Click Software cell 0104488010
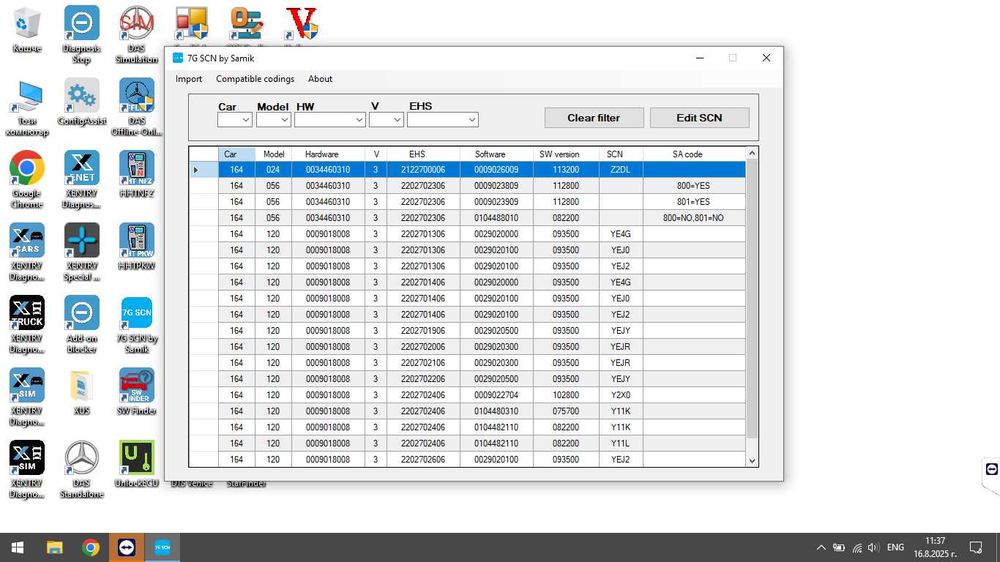This screenshot has width=1000, height=562. [496, 218]
